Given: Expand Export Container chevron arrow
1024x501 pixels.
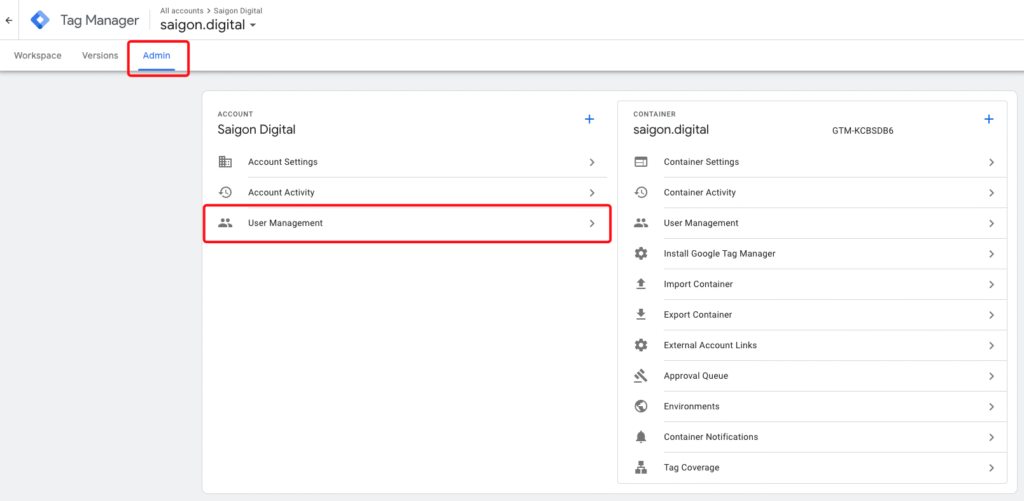Looking at the screenshot, I should [991, 315].
